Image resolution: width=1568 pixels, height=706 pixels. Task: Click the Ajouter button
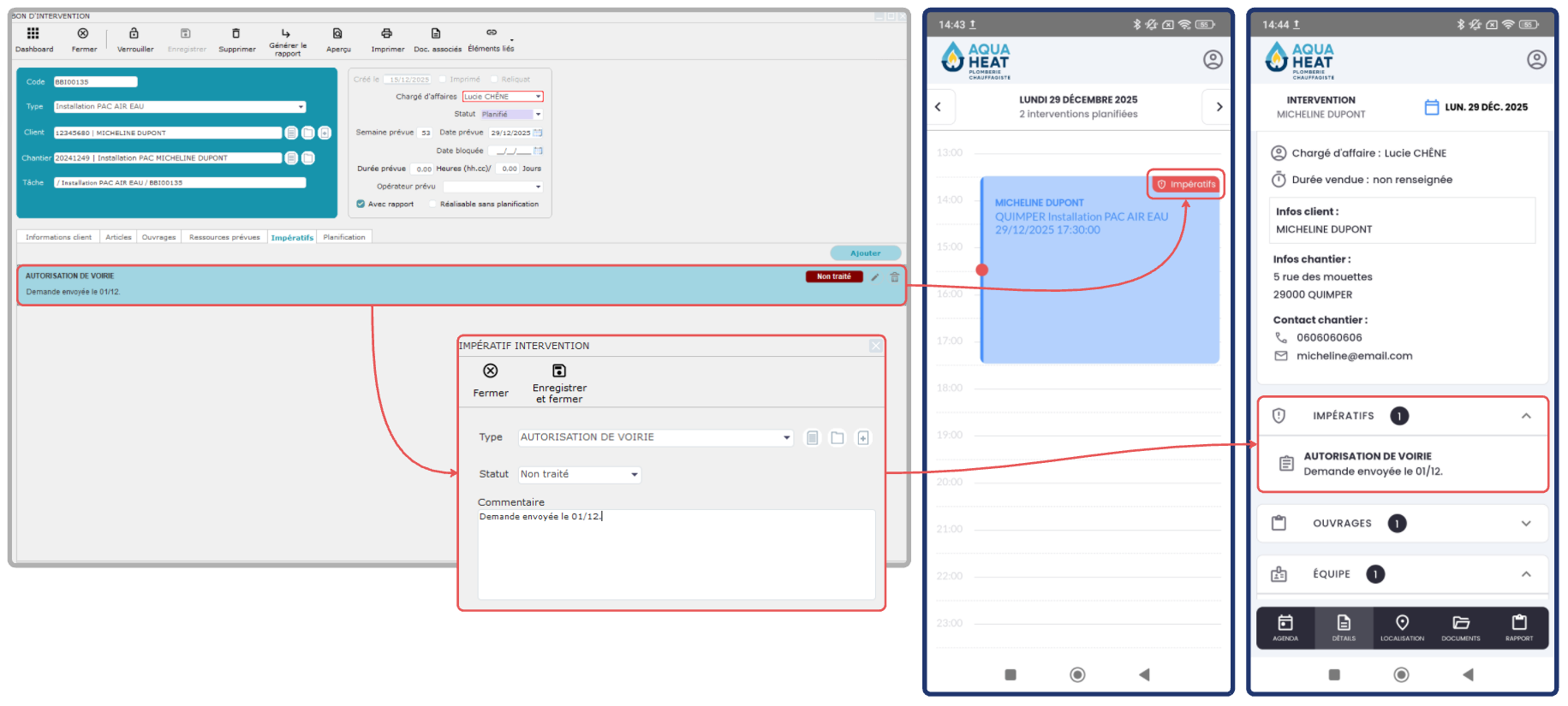[x=865, y=253]
